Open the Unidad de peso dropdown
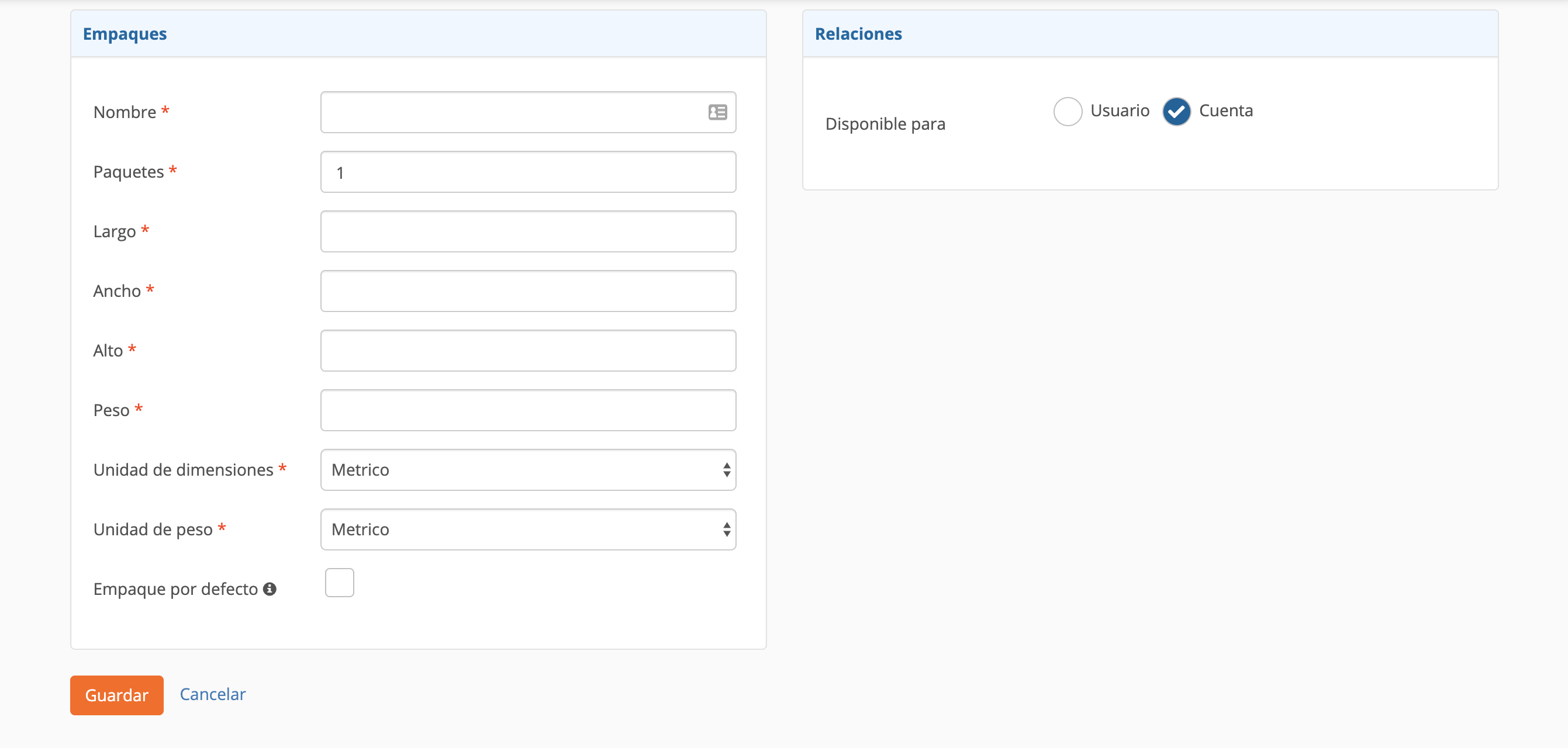Screen dimensions: 1568x748 [x=528, y=529]
